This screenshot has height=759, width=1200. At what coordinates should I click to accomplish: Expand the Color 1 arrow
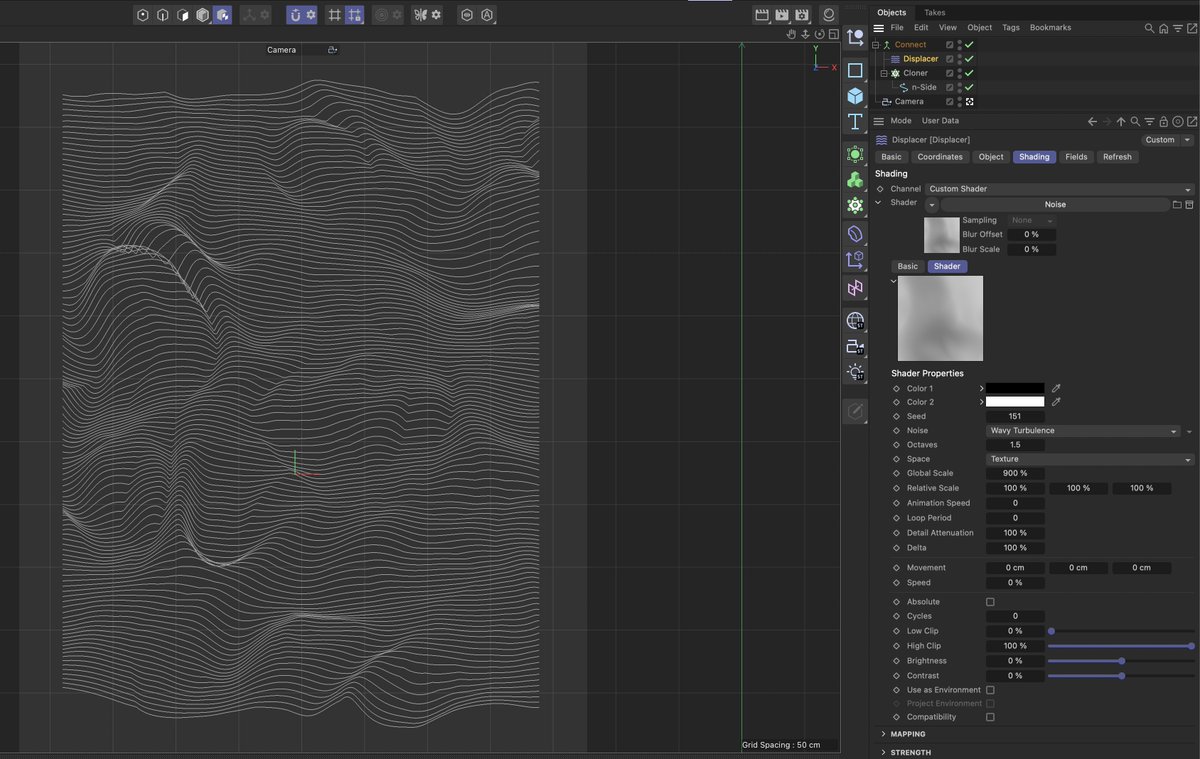pyautogui.click(x=981, y=388)
